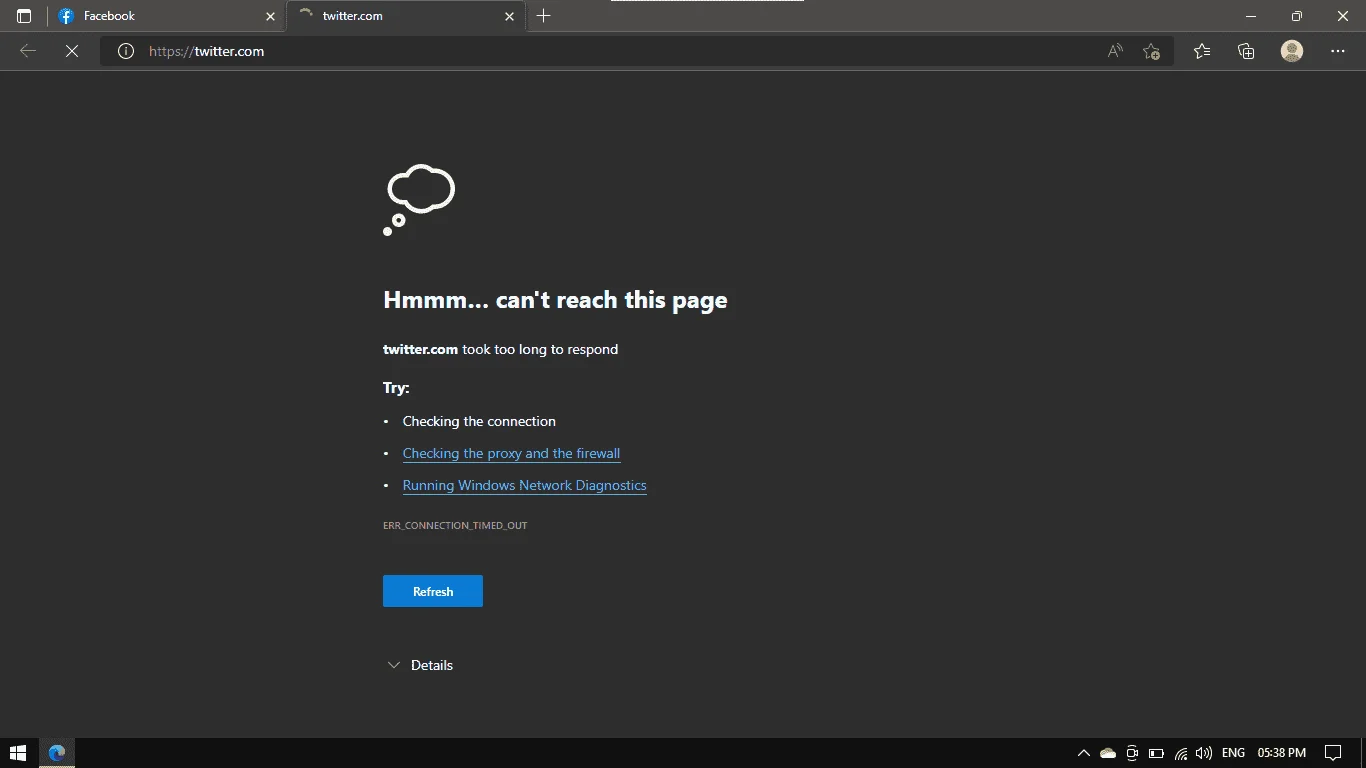Click the "Checking the connection" text

pyautogui.click(x=479, y=421)
